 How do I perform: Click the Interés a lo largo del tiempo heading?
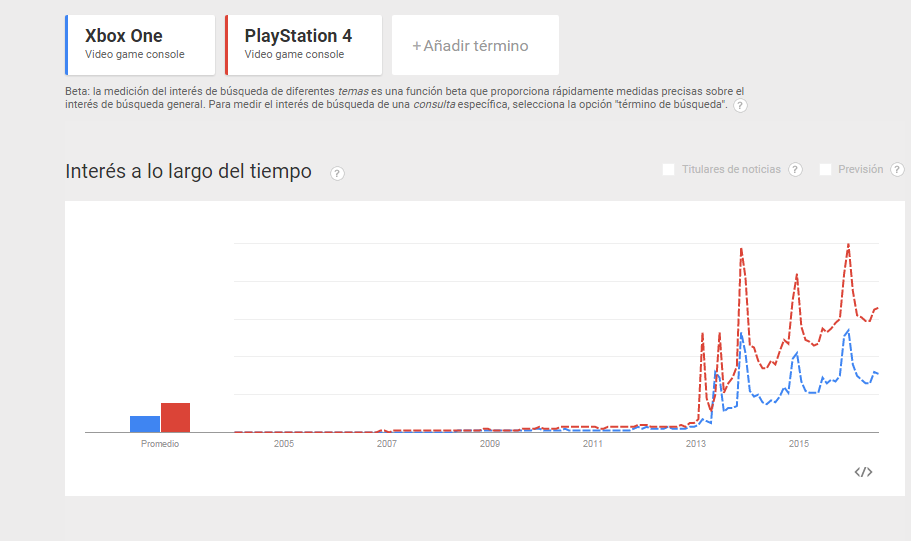pyautogui.click(x=188, y=172)
